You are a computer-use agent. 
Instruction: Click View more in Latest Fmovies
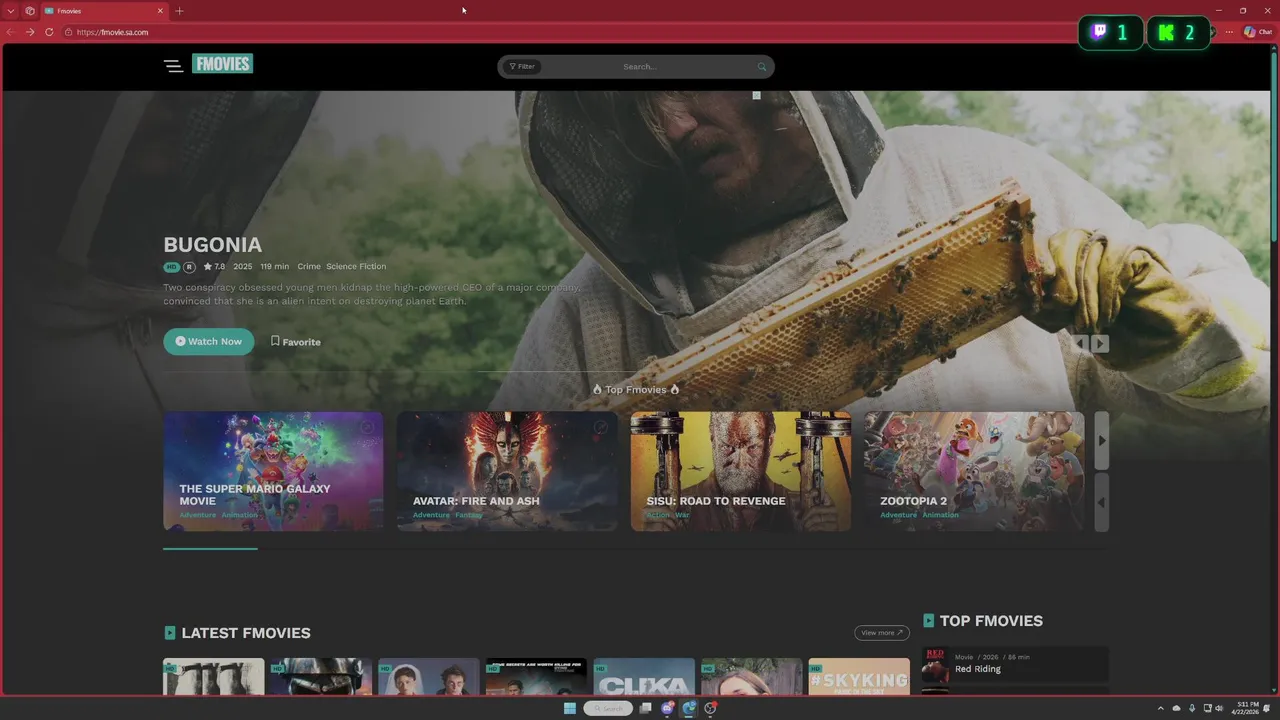coord(882,633)
